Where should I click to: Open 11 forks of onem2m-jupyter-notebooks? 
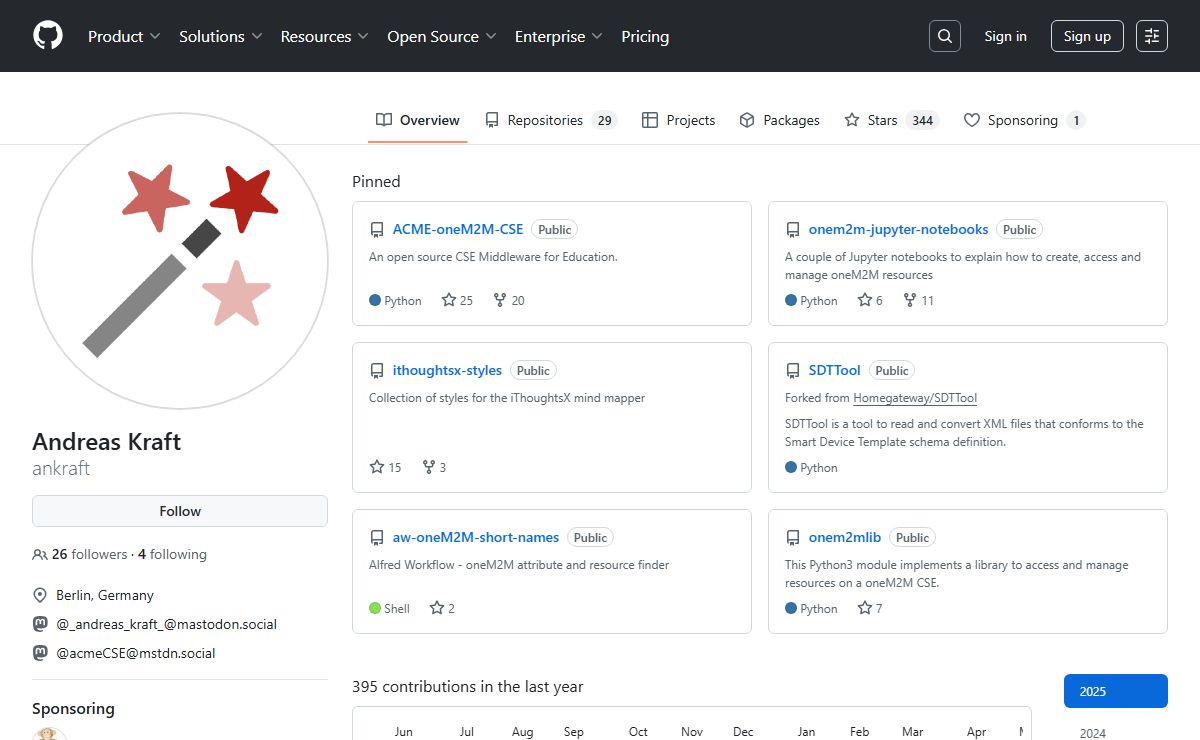pos(918,300)
